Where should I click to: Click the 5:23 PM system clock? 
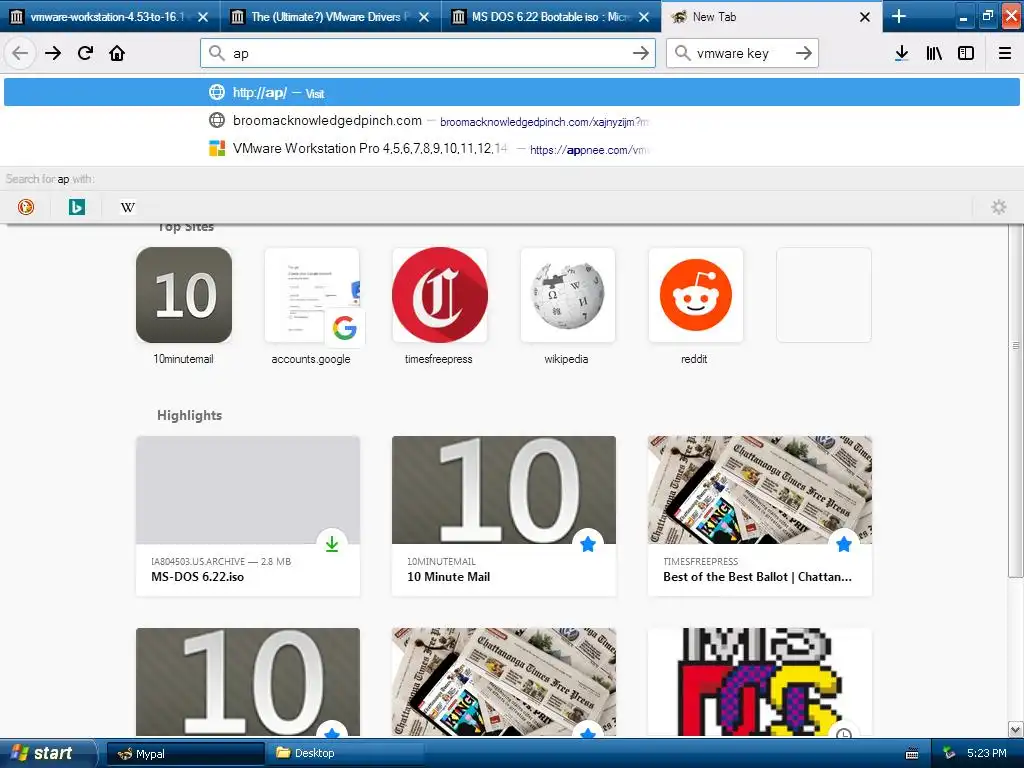tap(987, 753)
